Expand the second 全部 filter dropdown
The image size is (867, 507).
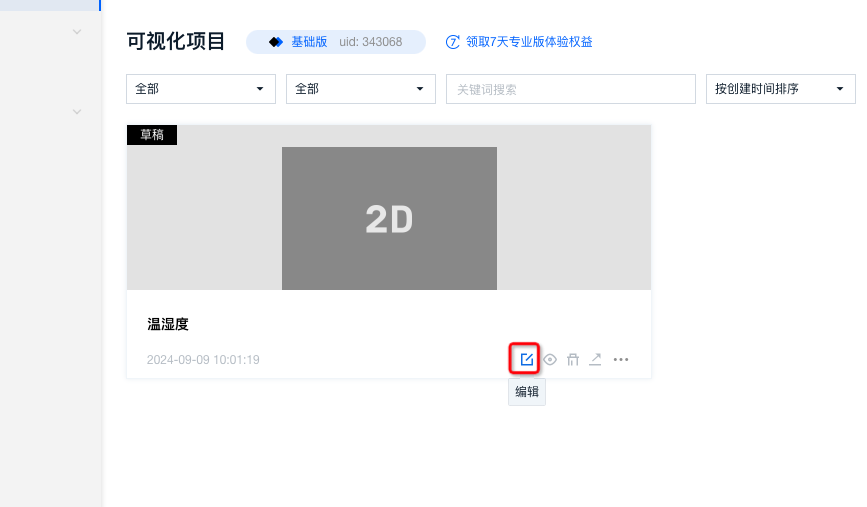click(361, 89)
